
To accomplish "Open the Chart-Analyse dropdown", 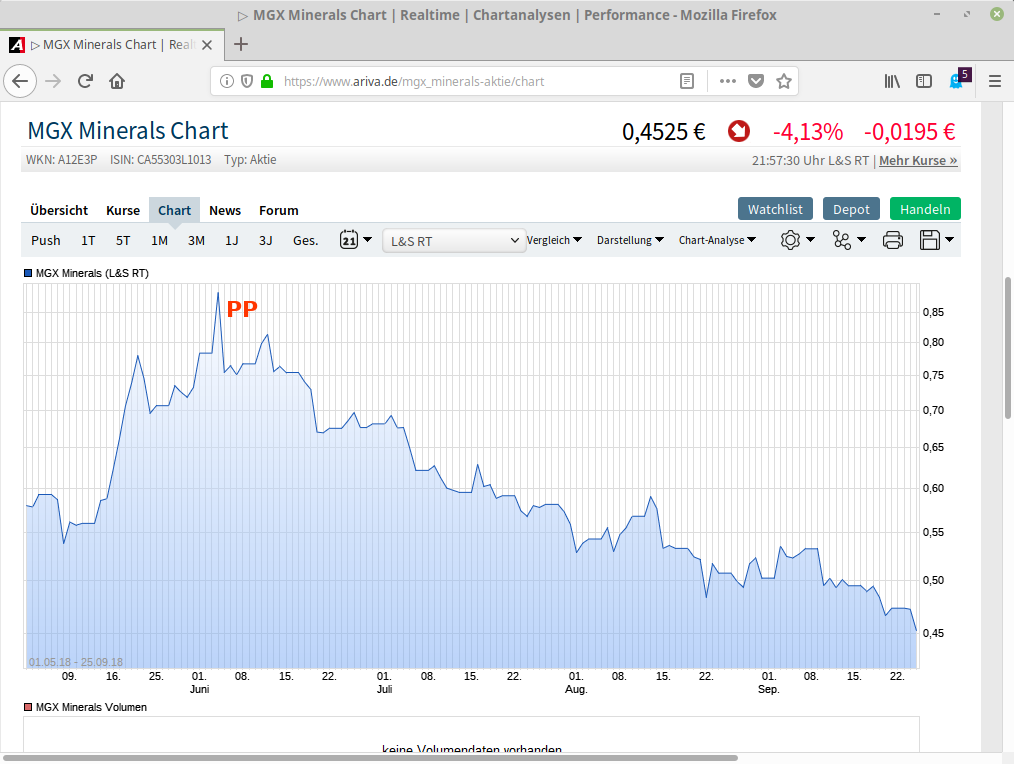I will pos(717,240).
